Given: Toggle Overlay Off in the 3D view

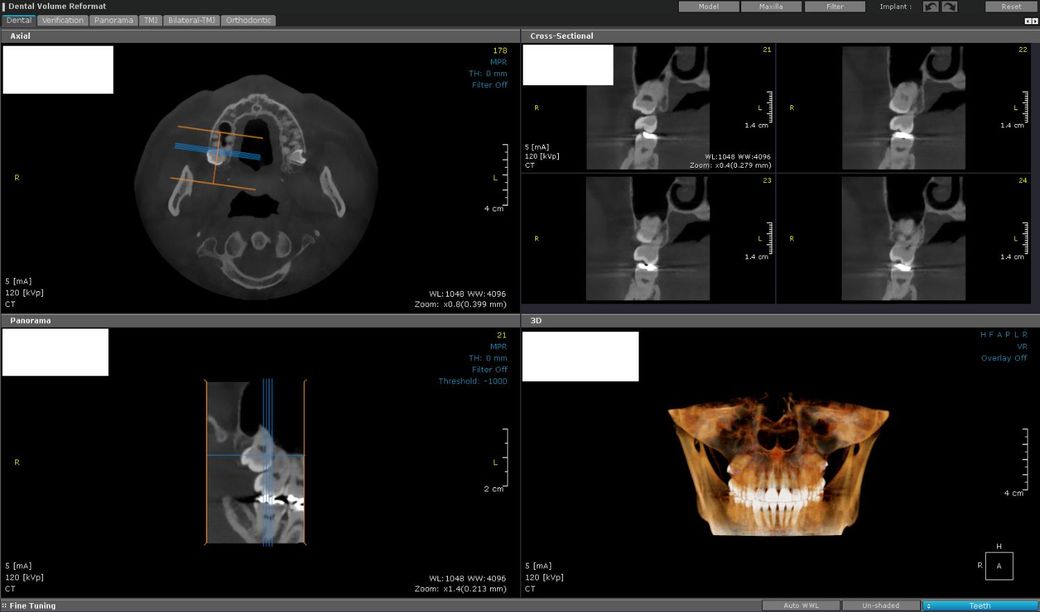Looking at the screenshot, I should (1003, 358).
